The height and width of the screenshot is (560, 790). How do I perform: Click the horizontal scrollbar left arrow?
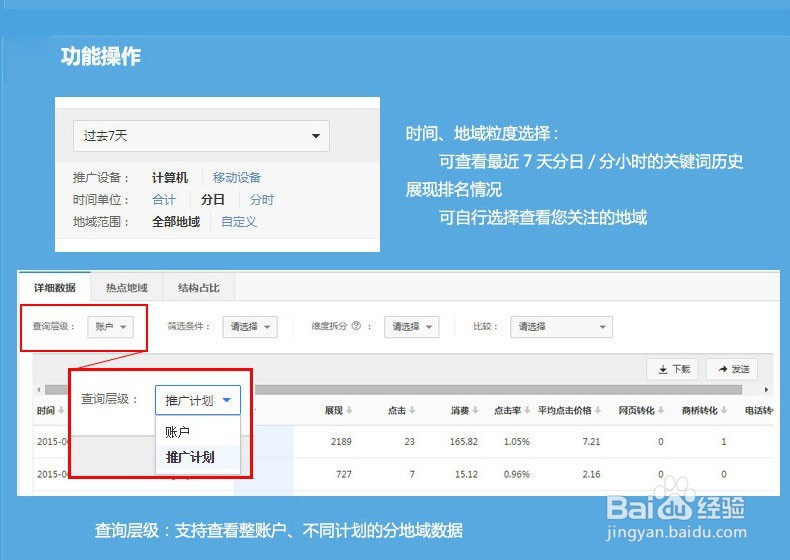(39, 390)
